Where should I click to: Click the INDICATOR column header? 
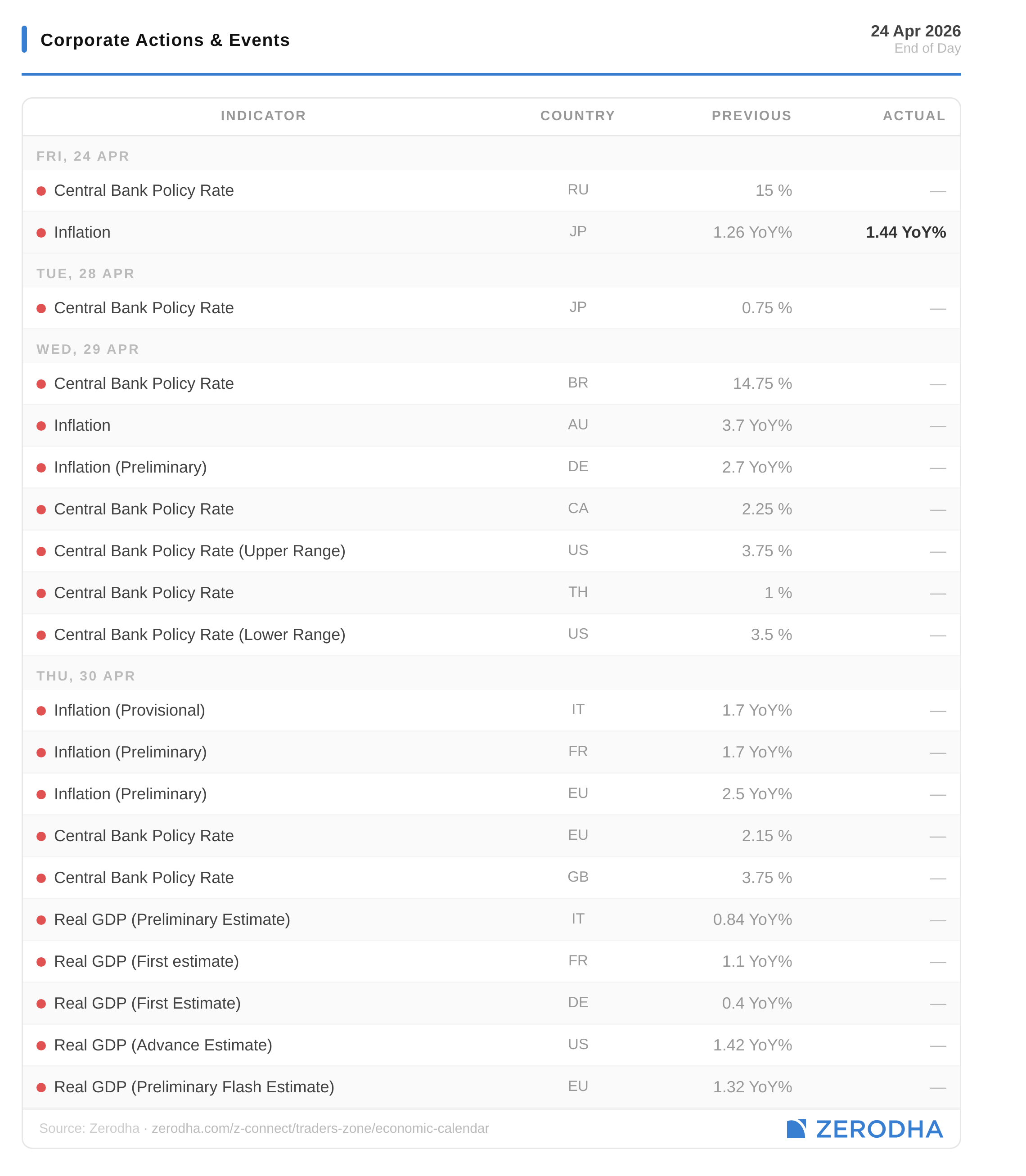point(263,116)
